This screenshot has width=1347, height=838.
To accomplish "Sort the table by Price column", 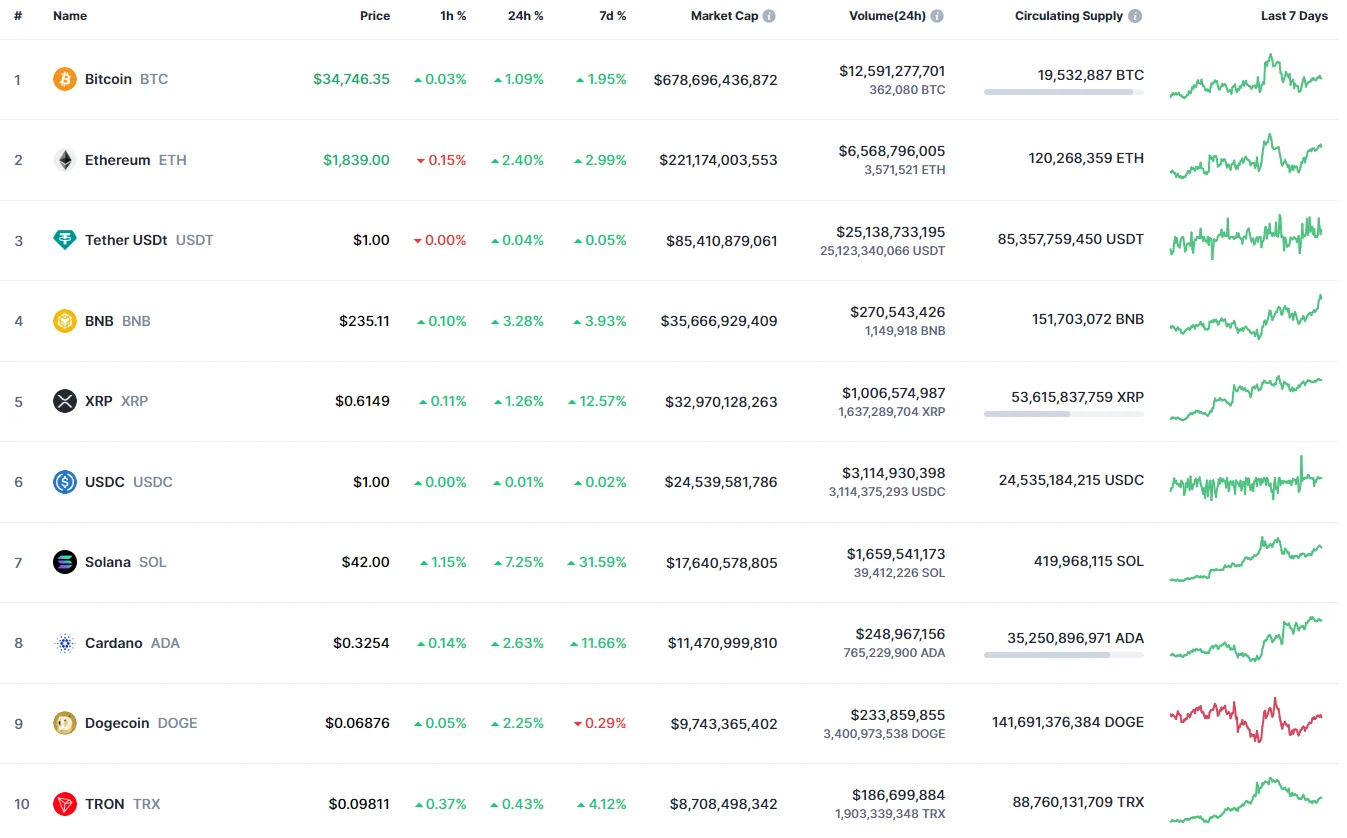I will pos(375,16).
